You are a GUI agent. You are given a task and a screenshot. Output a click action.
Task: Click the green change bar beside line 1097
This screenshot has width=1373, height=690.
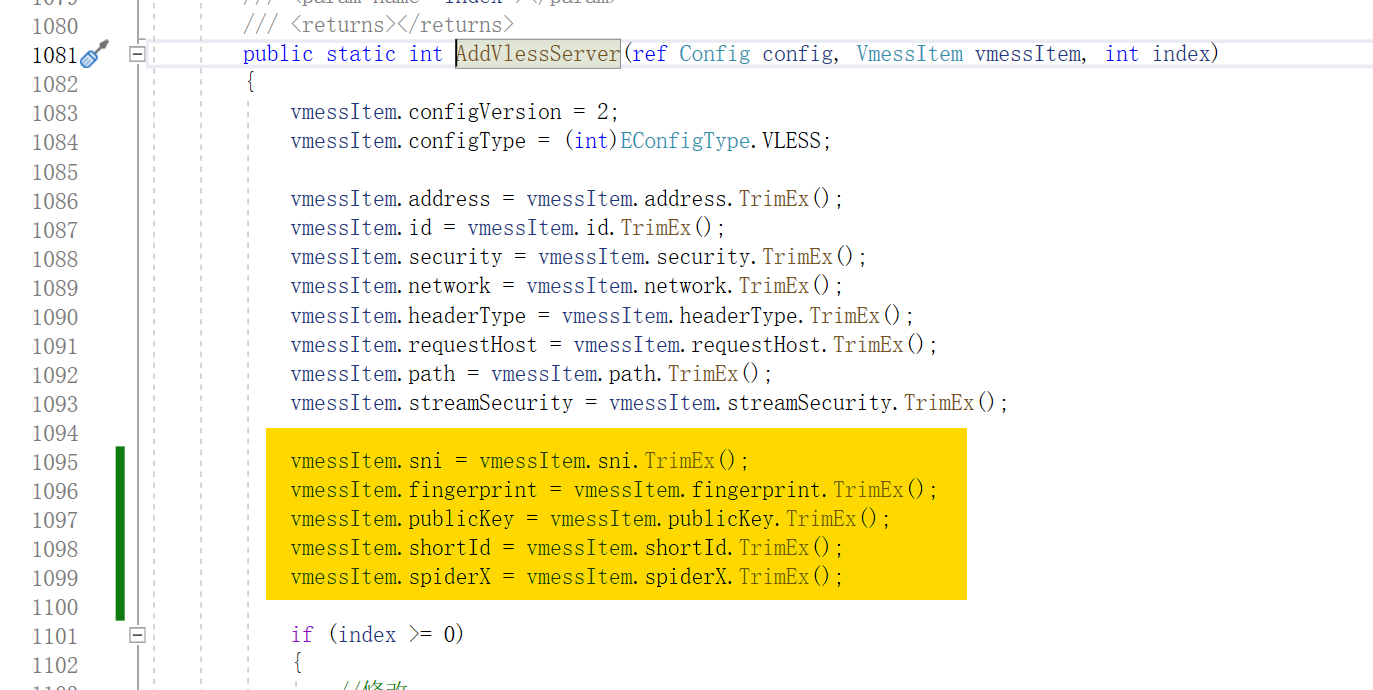tap(120, 520)
